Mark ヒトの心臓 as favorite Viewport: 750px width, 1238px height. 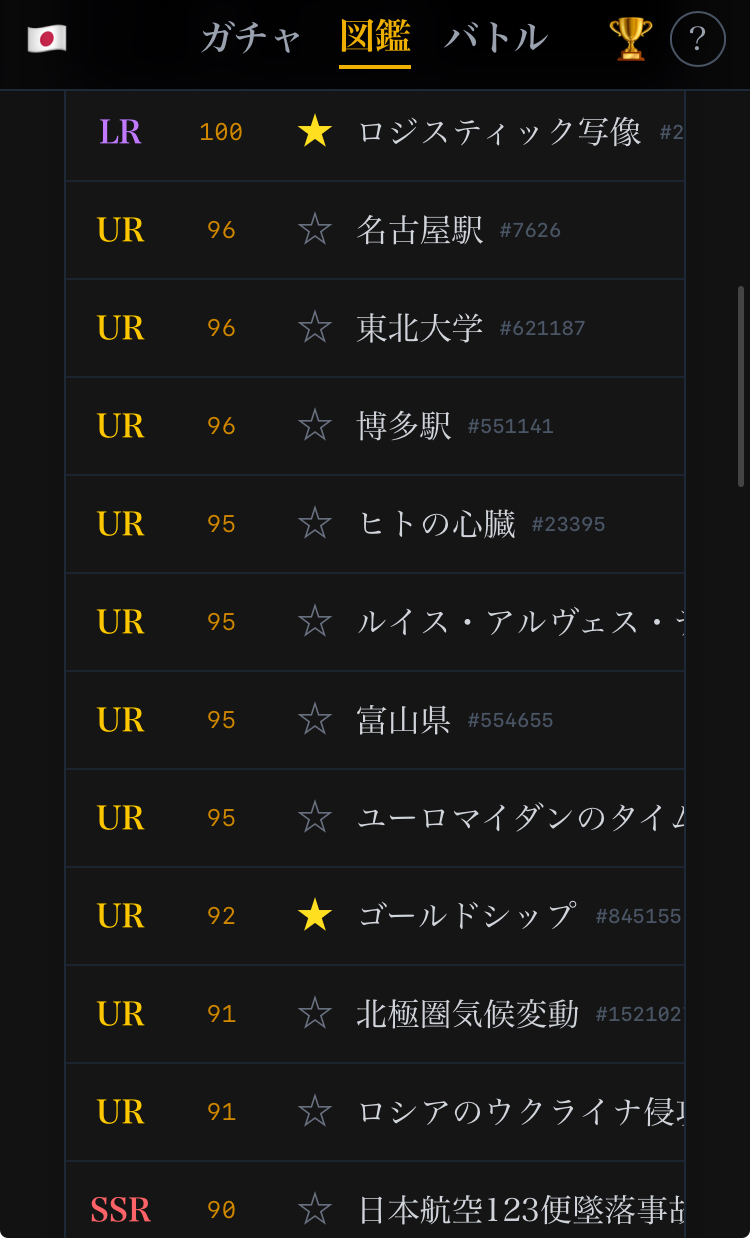click(x=315, y=524)
